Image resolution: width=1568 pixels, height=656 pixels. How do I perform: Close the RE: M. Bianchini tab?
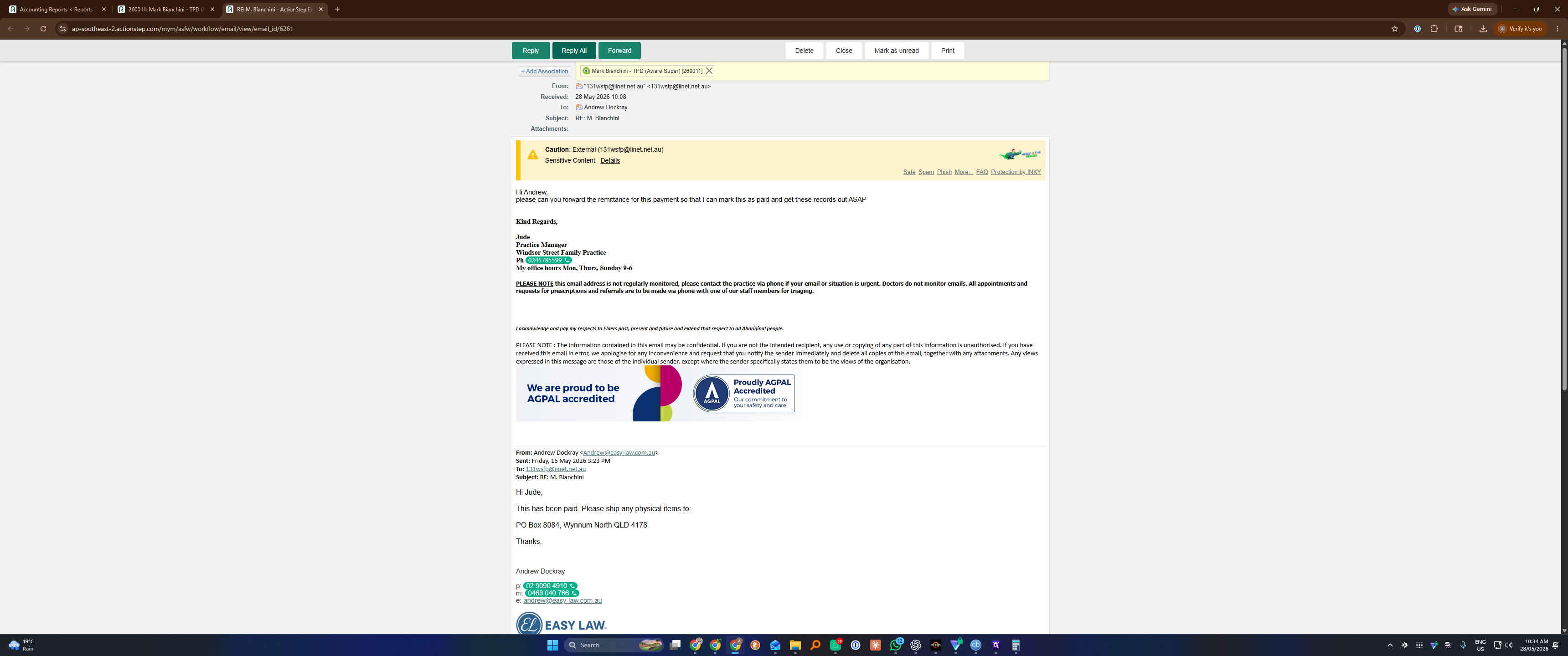(321, 9)
